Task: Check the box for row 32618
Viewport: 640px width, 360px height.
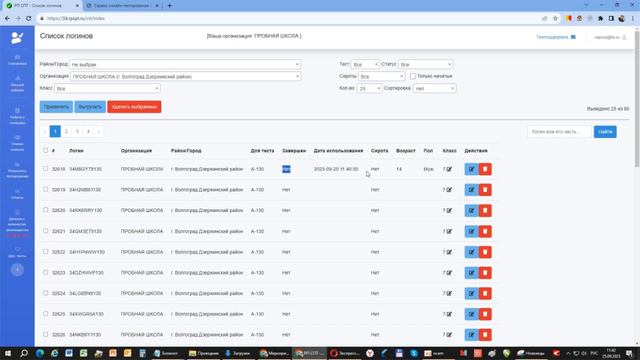Action: coord(46,169)
